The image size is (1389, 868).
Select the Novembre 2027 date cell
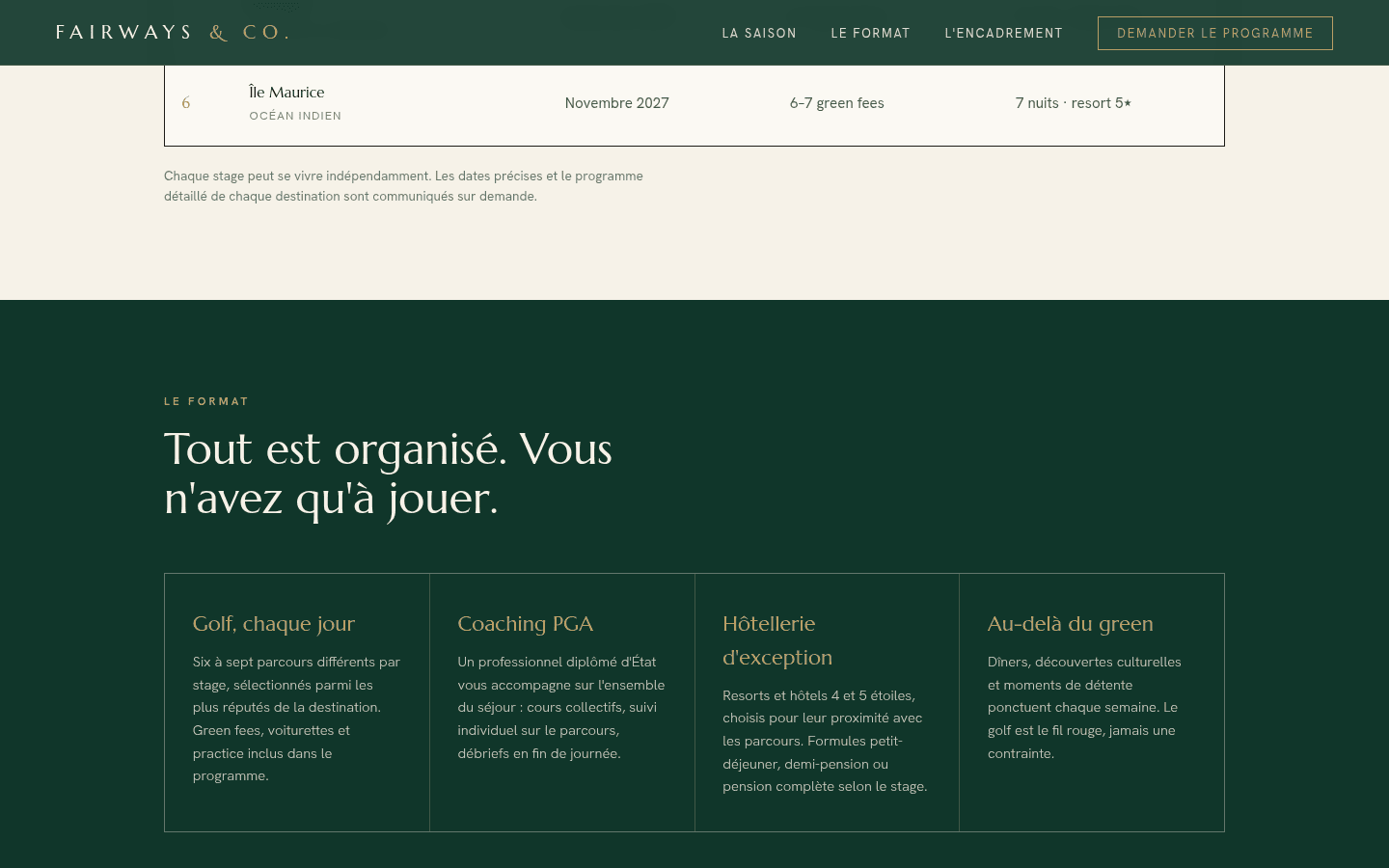point(616,103)
